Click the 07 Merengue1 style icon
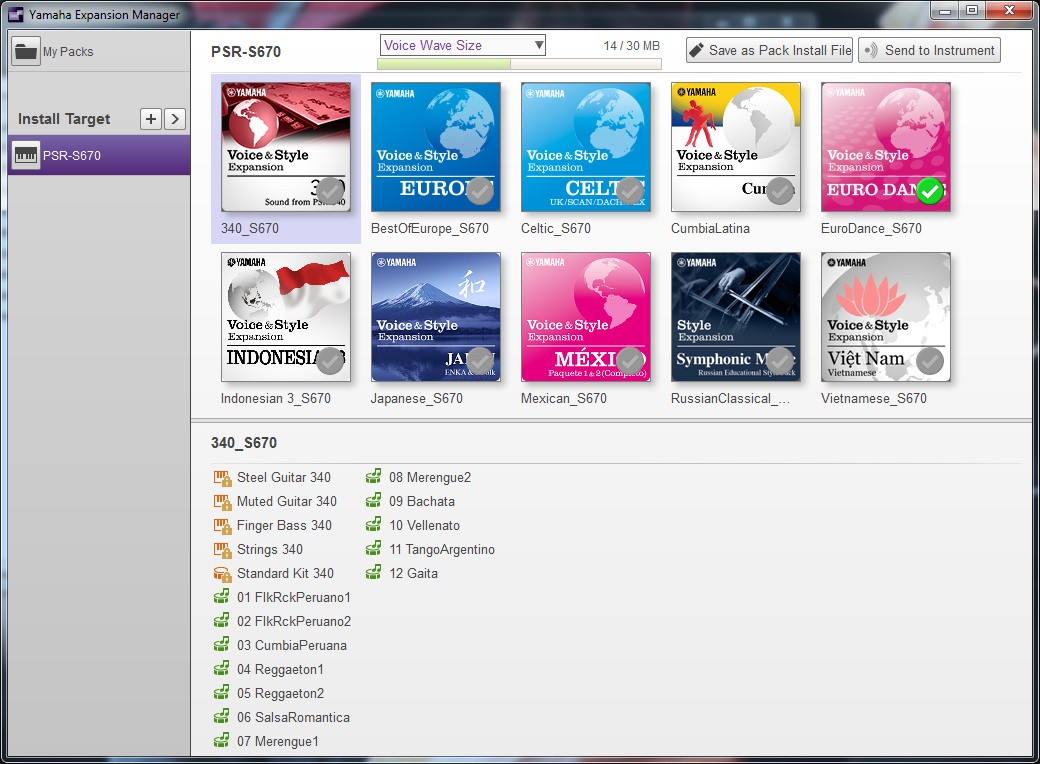 pyautogui.click(x=222, y=741)
